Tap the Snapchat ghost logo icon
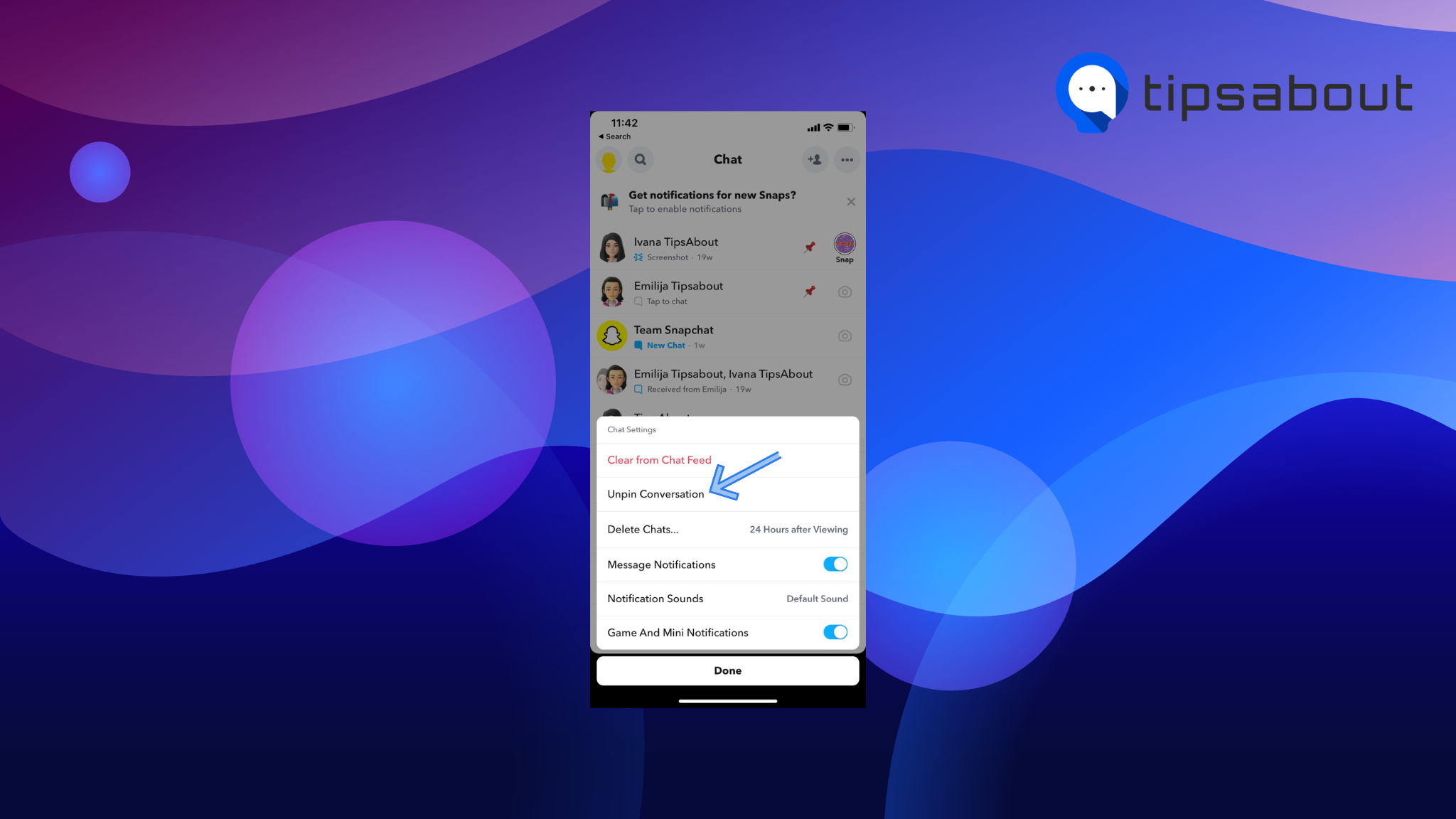This screenshot has width=1456, height=819. [611, 335]
